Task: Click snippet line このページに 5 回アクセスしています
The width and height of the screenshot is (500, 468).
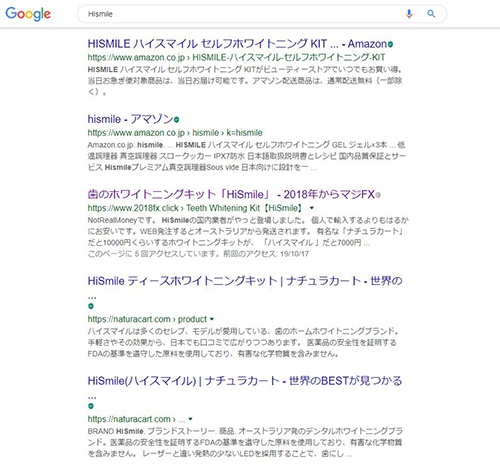Action: pyautogui.click(x=198, y=254)
